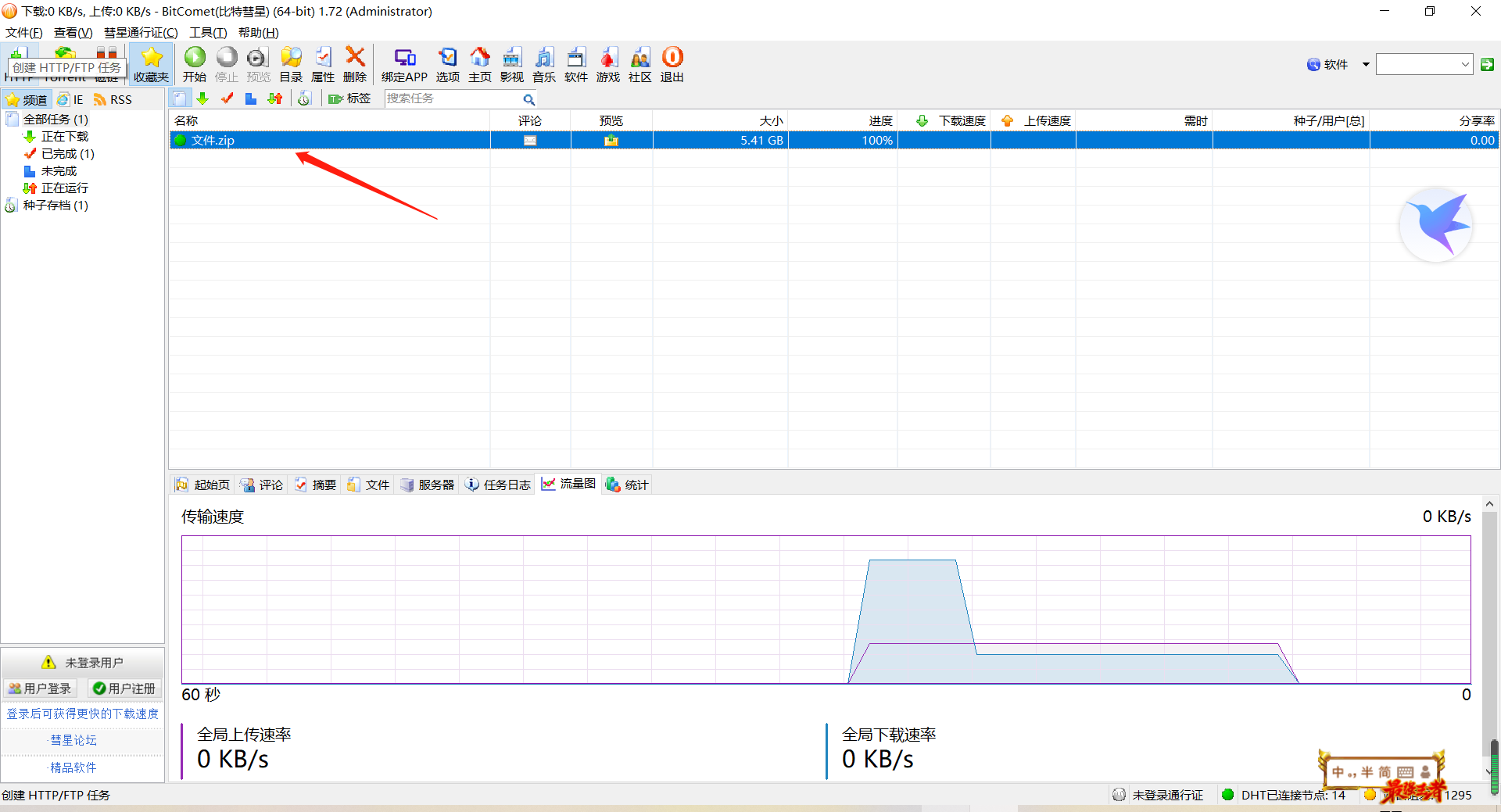The image size is (1501, 812).
Task: Select 全部任务 (1) tree item
Action: click(x=56, y=119)
